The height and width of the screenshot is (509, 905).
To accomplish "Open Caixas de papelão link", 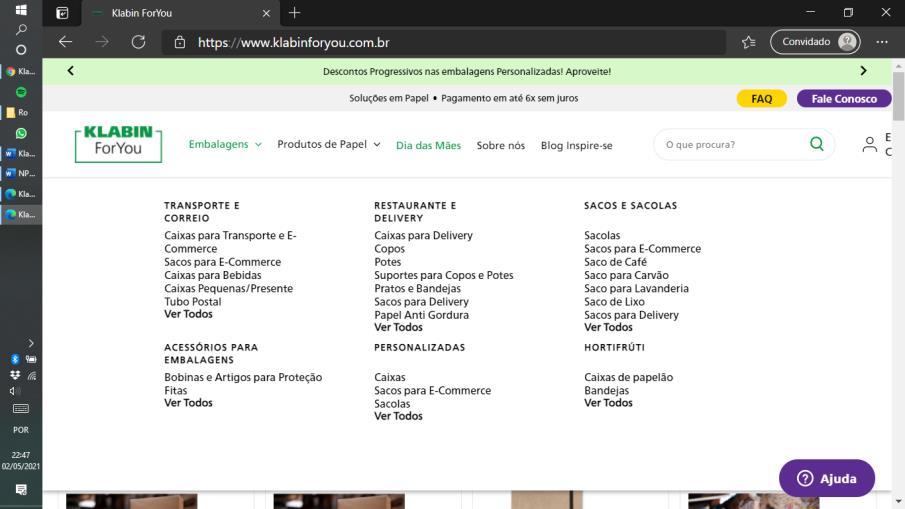I will (629, 377).
